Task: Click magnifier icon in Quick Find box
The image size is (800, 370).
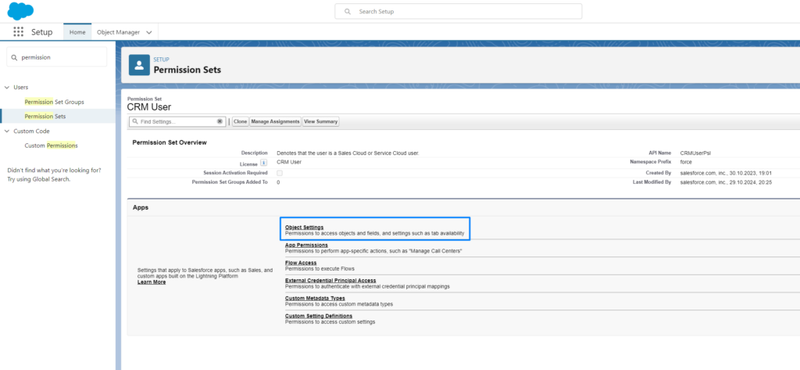Action: [14, 58]
